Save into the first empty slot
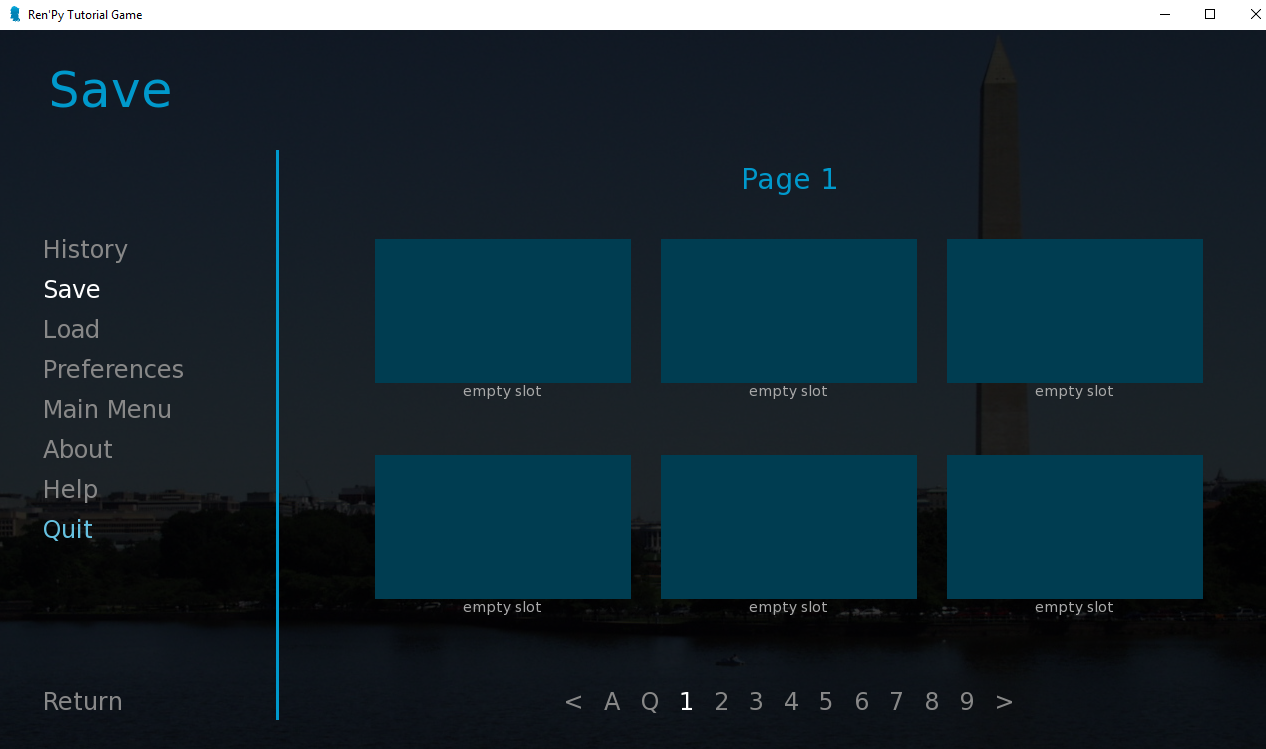This screenshot has width=1266, height=749. click(502, 310)
